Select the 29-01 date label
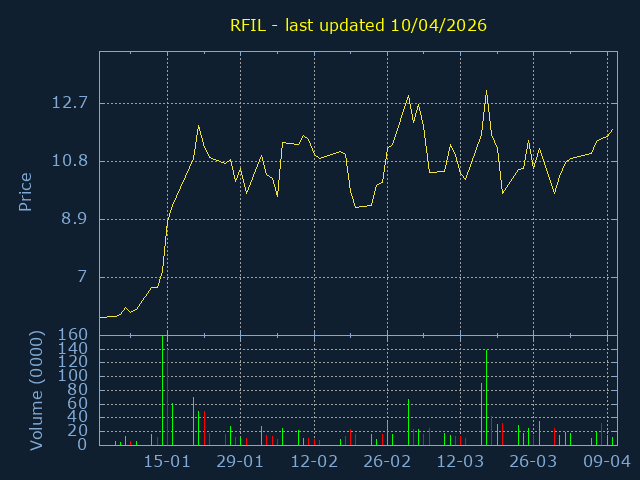Image resolution: width=640 pixels, height=480 pixels. (x=240, y=461)
